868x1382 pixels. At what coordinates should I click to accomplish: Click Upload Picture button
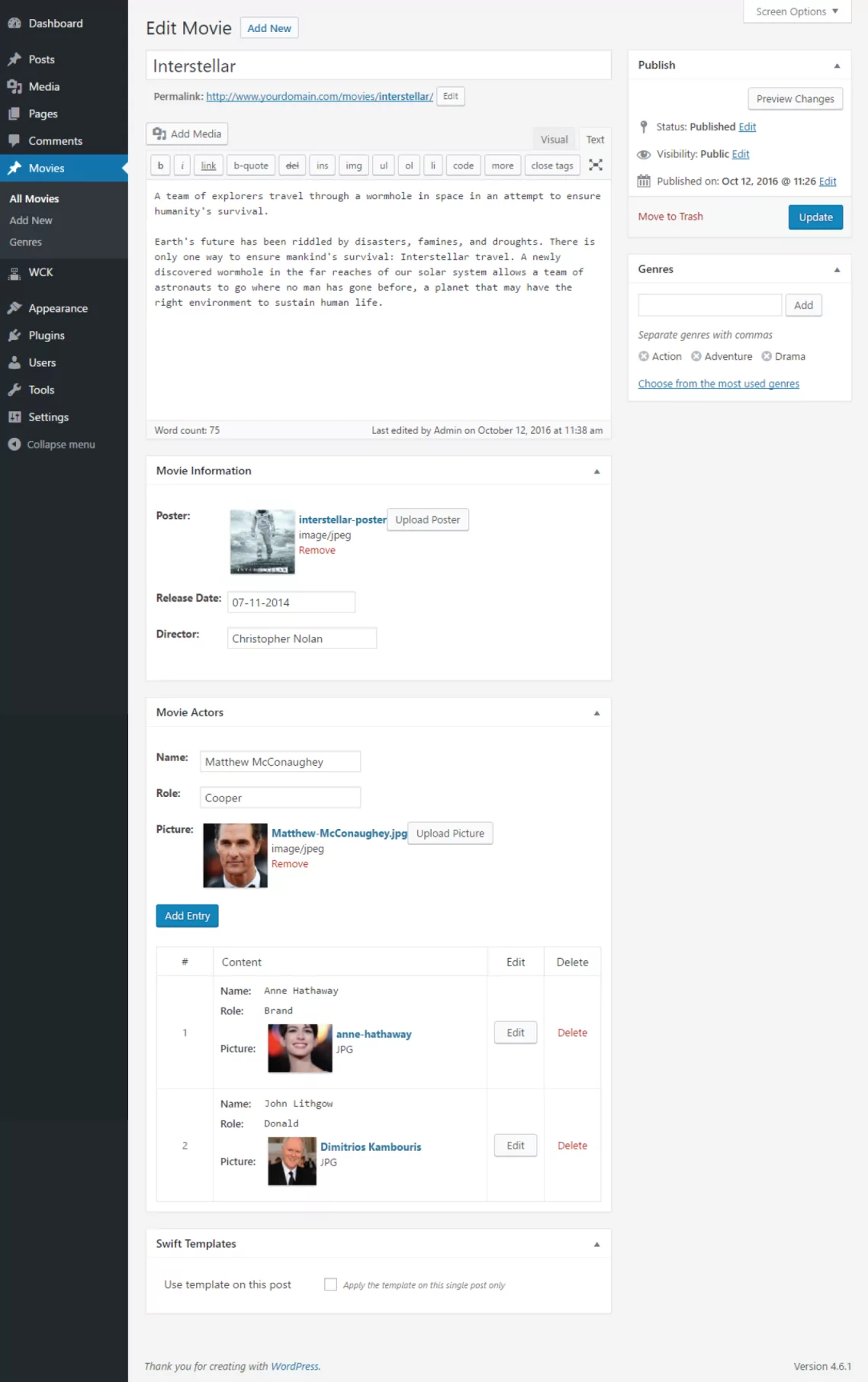click(450, 834)
